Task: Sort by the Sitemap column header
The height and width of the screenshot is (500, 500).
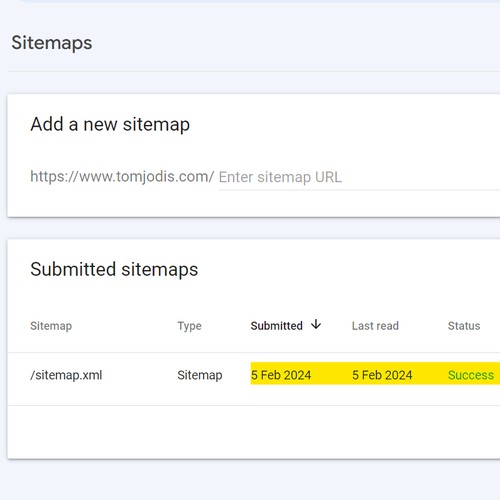Action: (51, 326)
